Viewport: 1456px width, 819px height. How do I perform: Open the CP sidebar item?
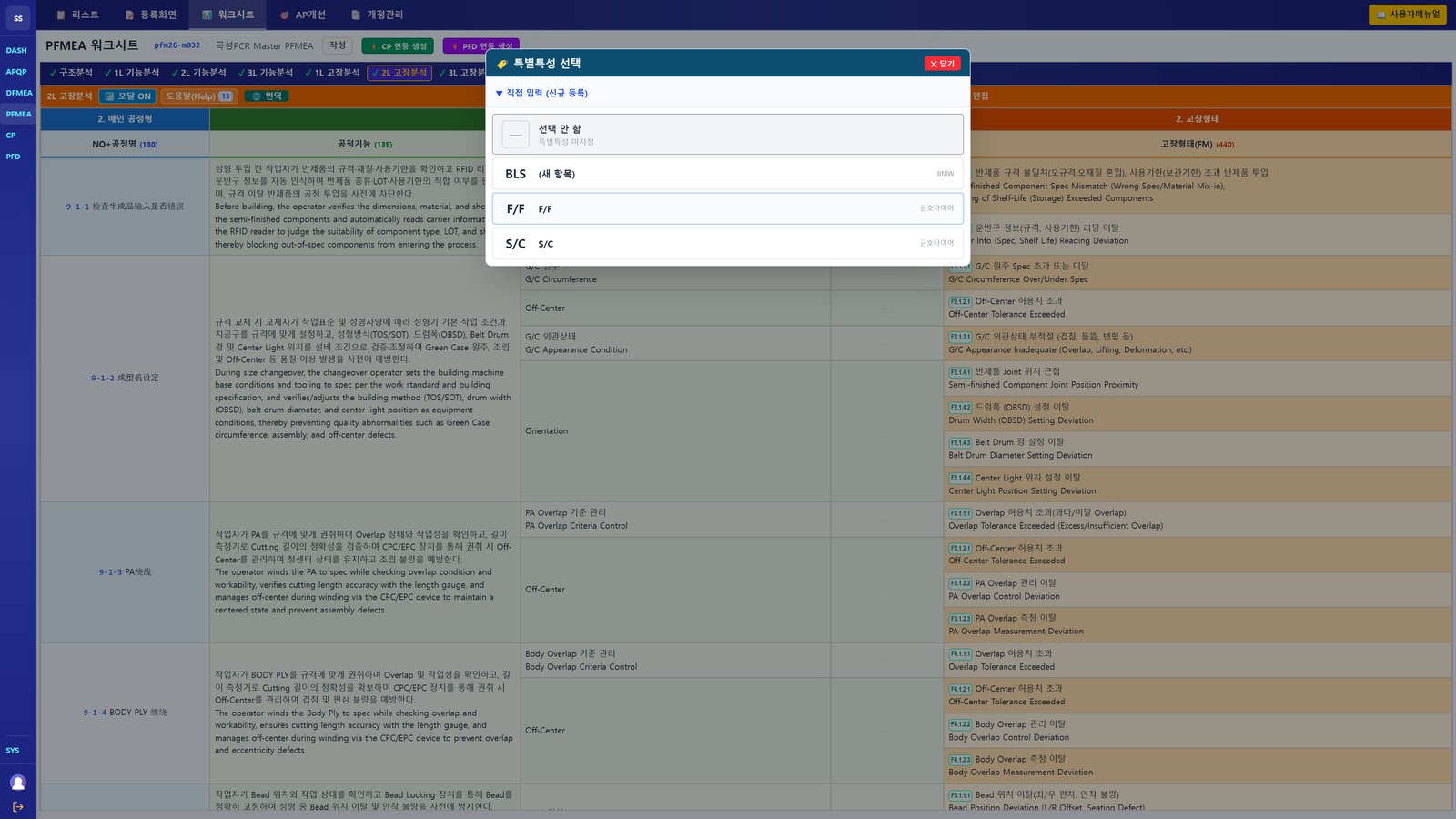11,136
